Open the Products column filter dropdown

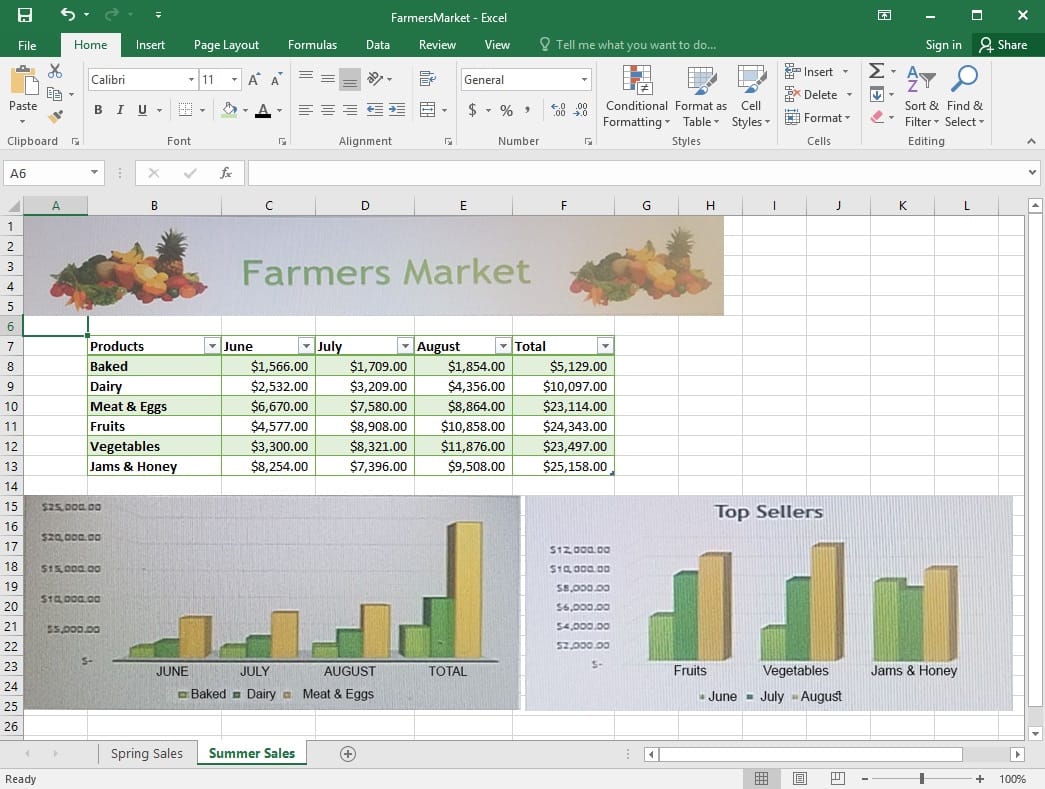point(211,346)
